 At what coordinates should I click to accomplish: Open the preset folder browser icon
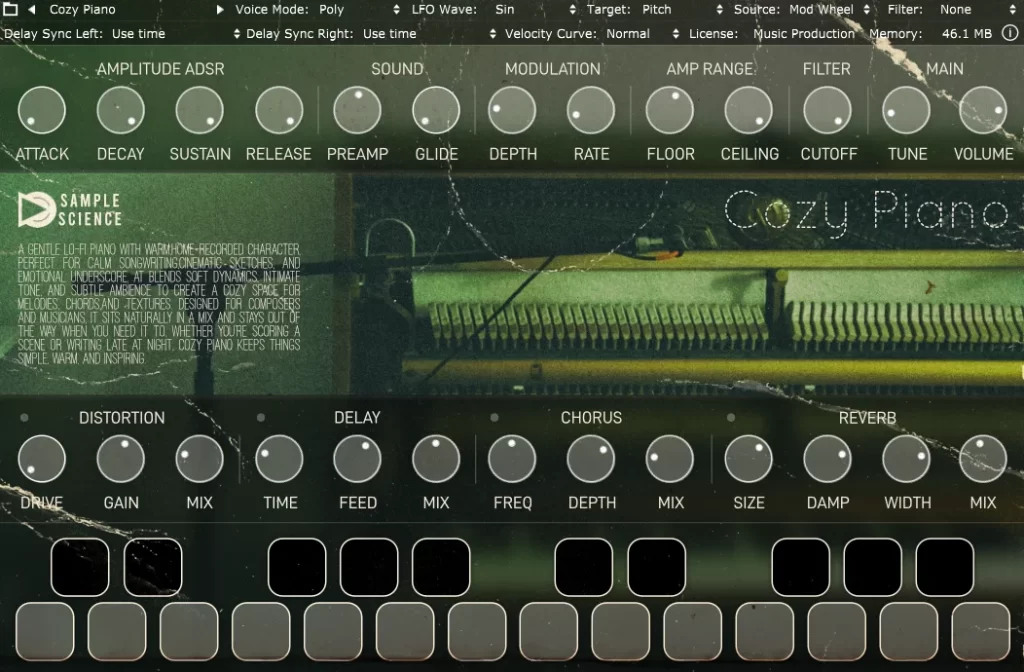(x=10, y=10)
